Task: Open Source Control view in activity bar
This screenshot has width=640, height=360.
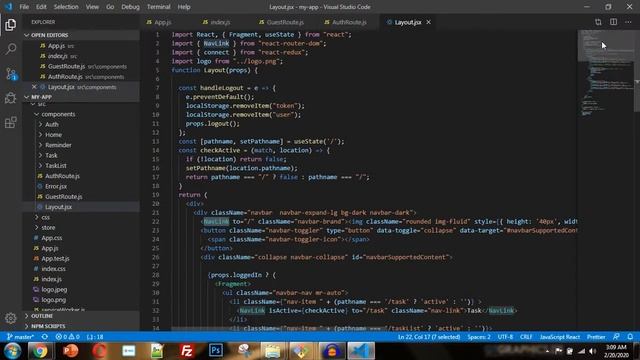Action: tap(11, 74)
